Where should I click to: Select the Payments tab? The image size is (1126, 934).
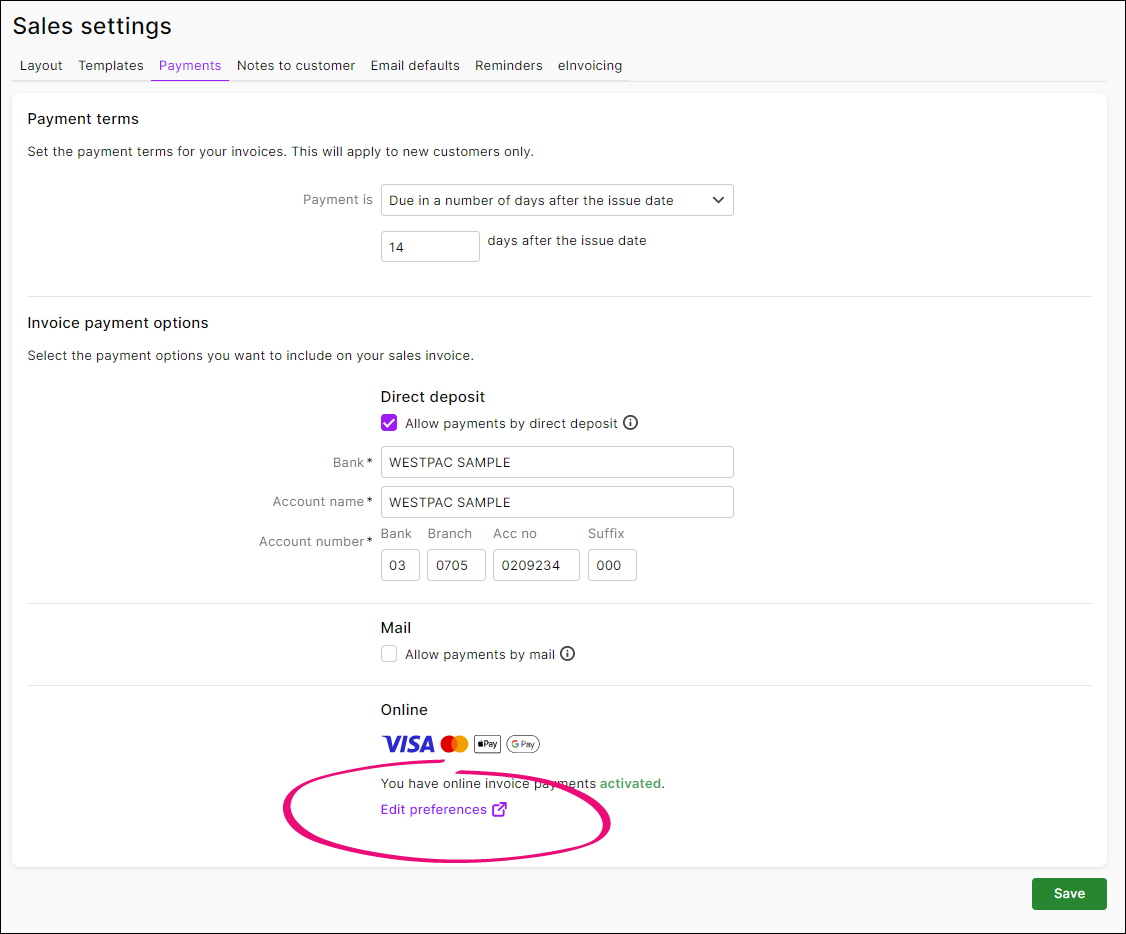click(190, 65)
